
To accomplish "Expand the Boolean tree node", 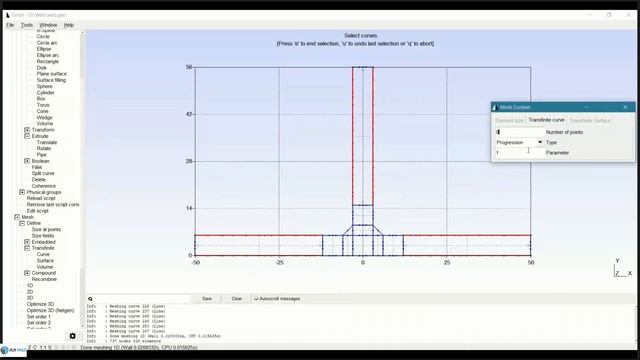I will pyautogui.click(x=27, y=161).
